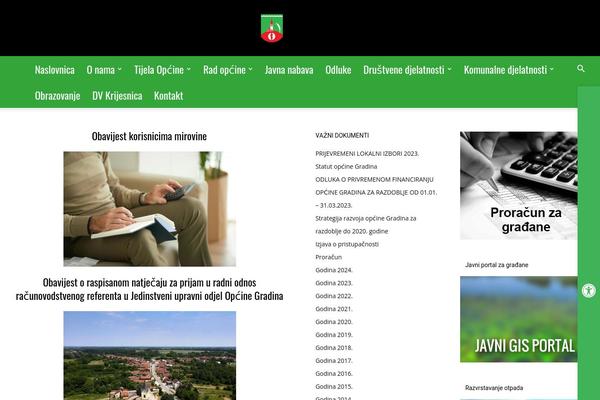The image size is (600, 400).
Task: Click the JAVNI GIS PORTAL banner
Action: 518,319
